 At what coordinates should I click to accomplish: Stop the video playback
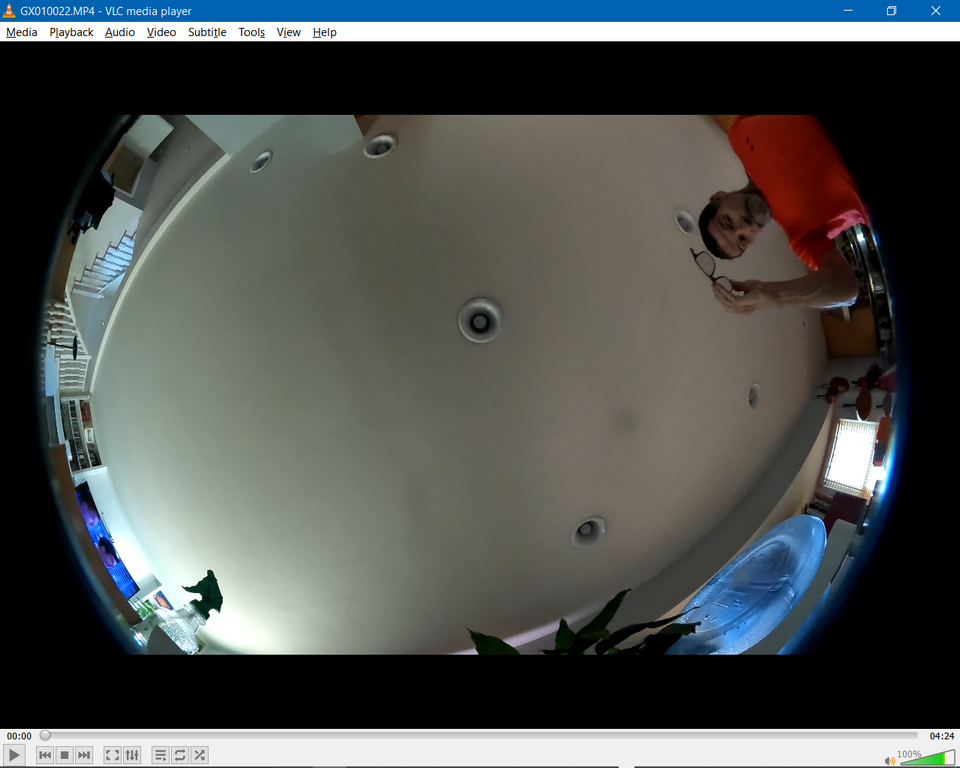(x=64, y=755)
